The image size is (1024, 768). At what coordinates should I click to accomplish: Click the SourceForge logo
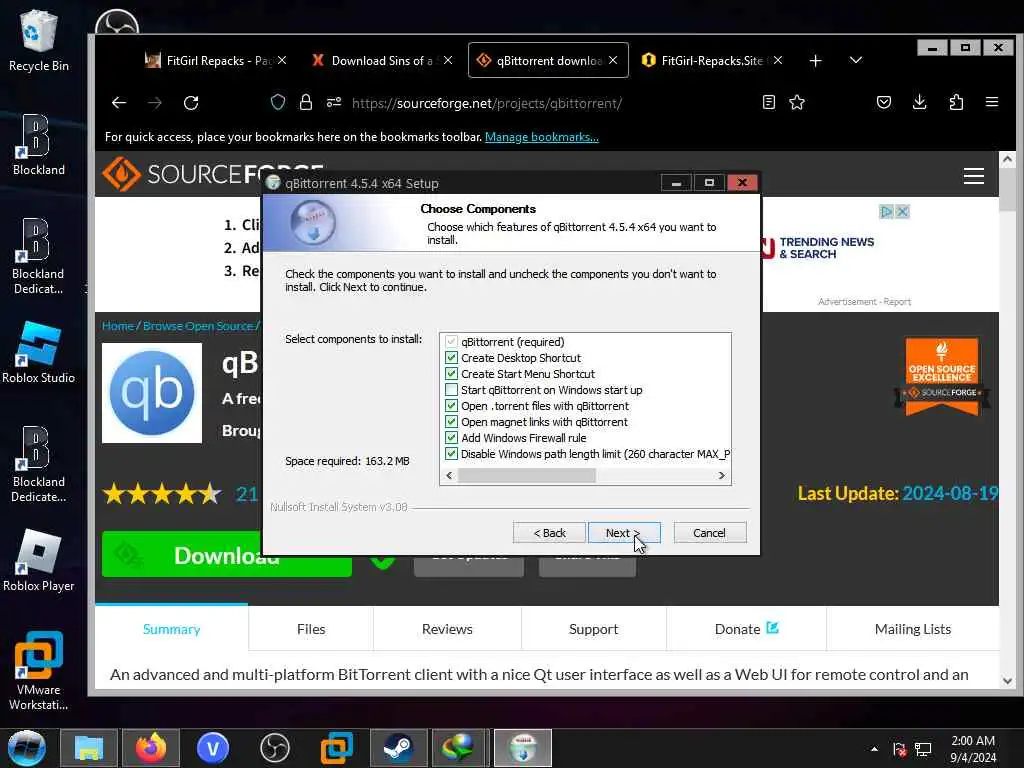click(x=213, y=174)
